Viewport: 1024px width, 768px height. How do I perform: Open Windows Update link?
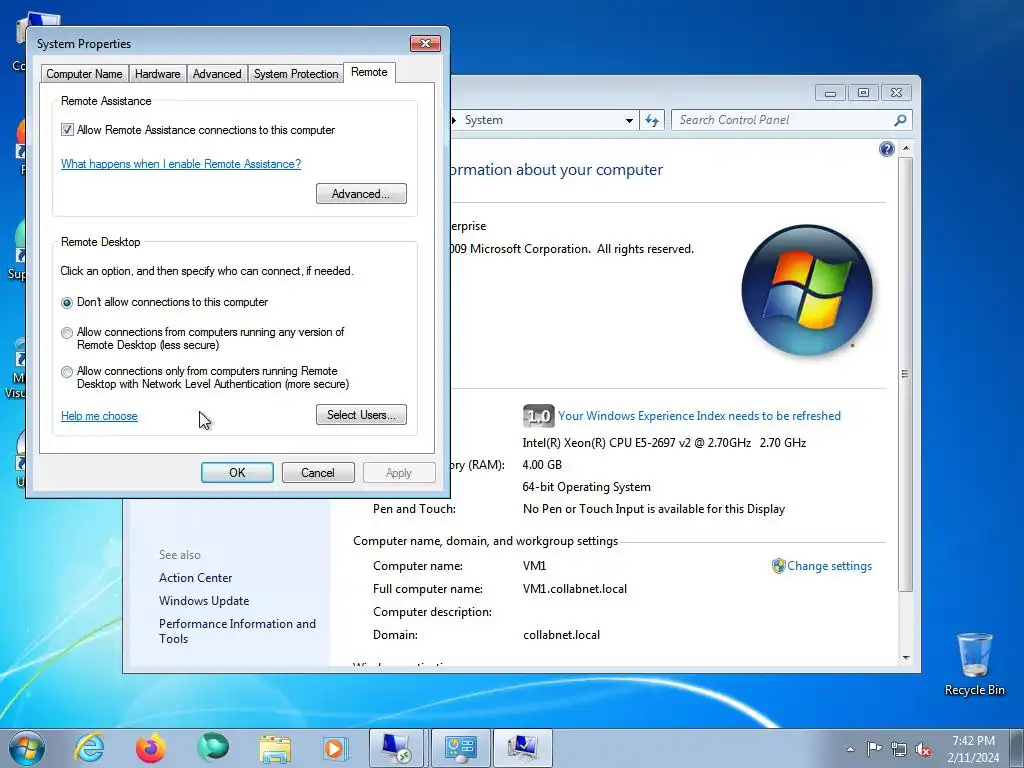tap(204, 601)
